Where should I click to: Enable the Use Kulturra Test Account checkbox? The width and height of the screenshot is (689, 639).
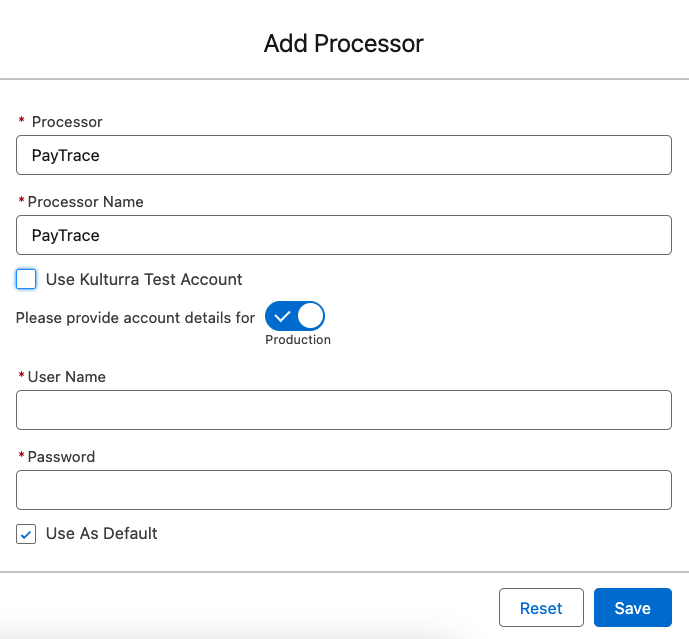pyautogui.click(x=27, y=279)
